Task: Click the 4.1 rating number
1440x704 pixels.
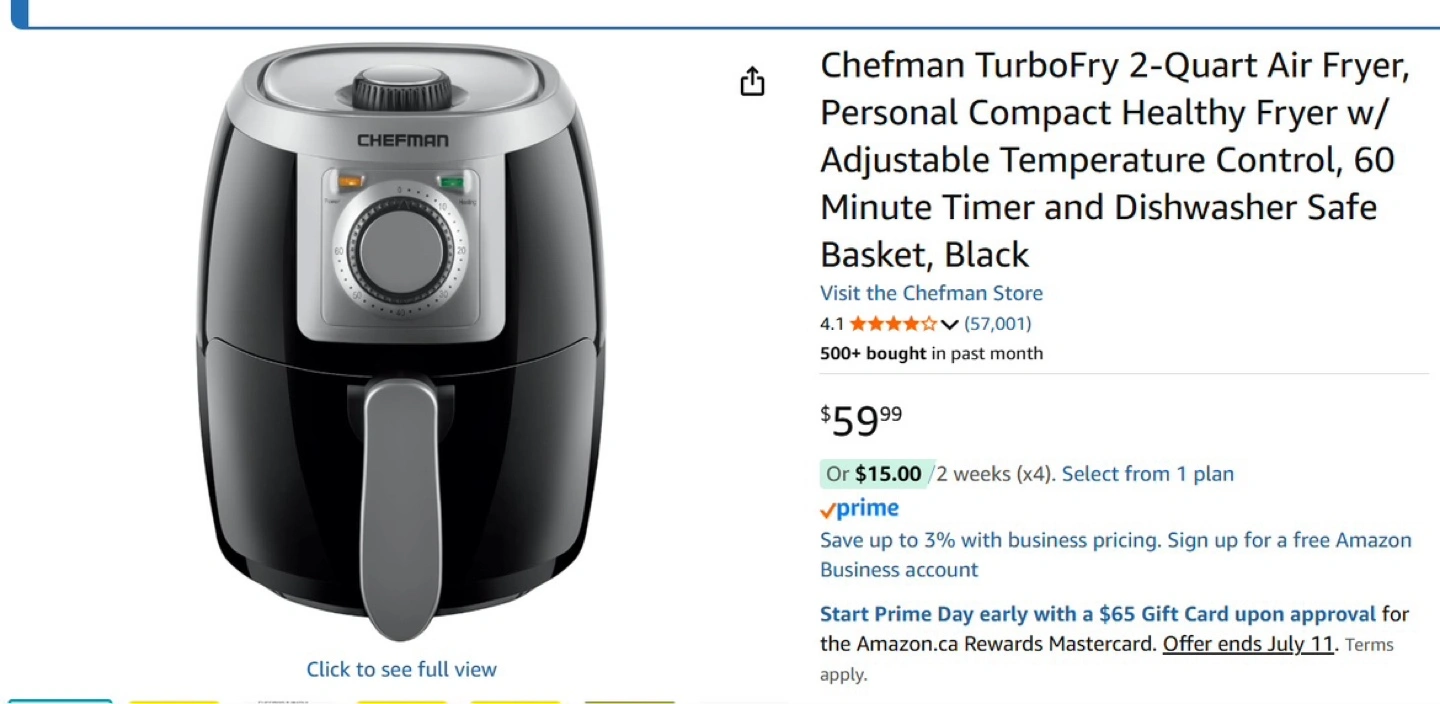Action: [832, 324]
